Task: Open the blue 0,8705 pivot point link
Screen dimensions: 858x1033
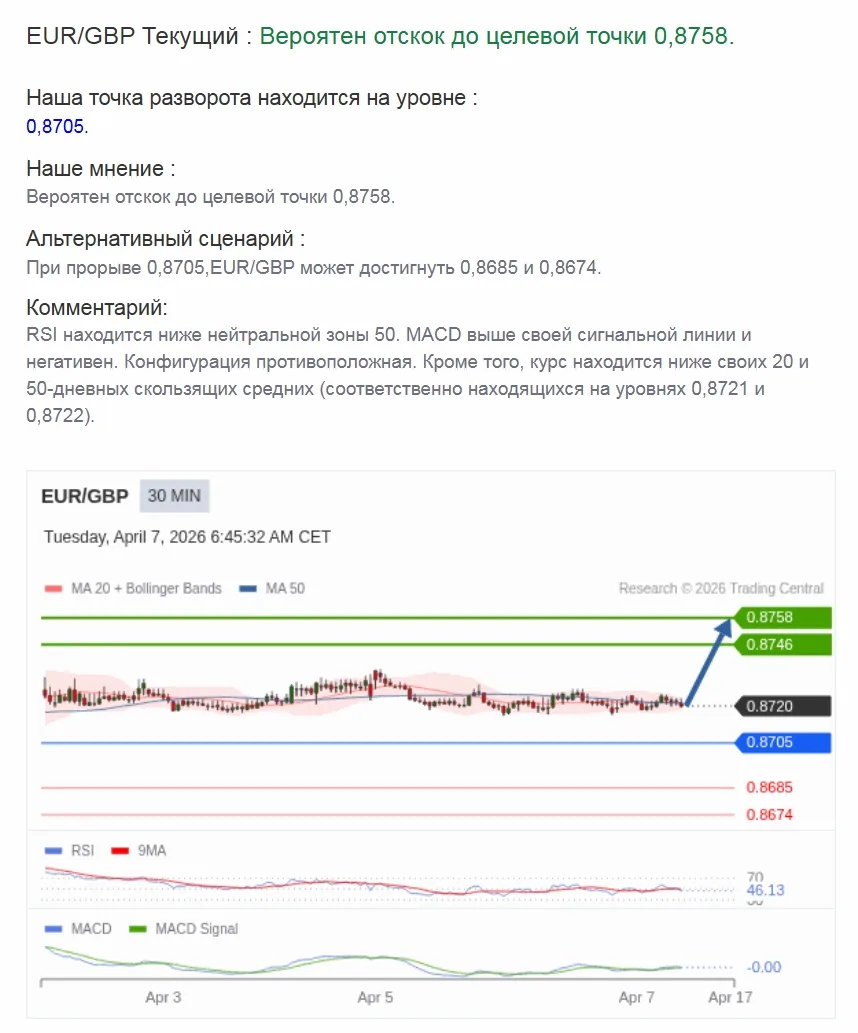Action: coord(56,127)
